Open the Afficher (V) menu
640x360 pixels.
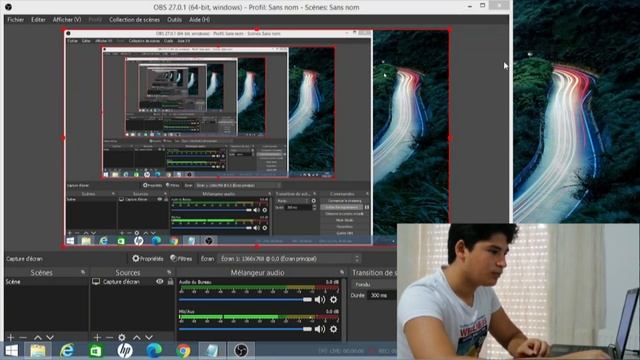point(67,20)
